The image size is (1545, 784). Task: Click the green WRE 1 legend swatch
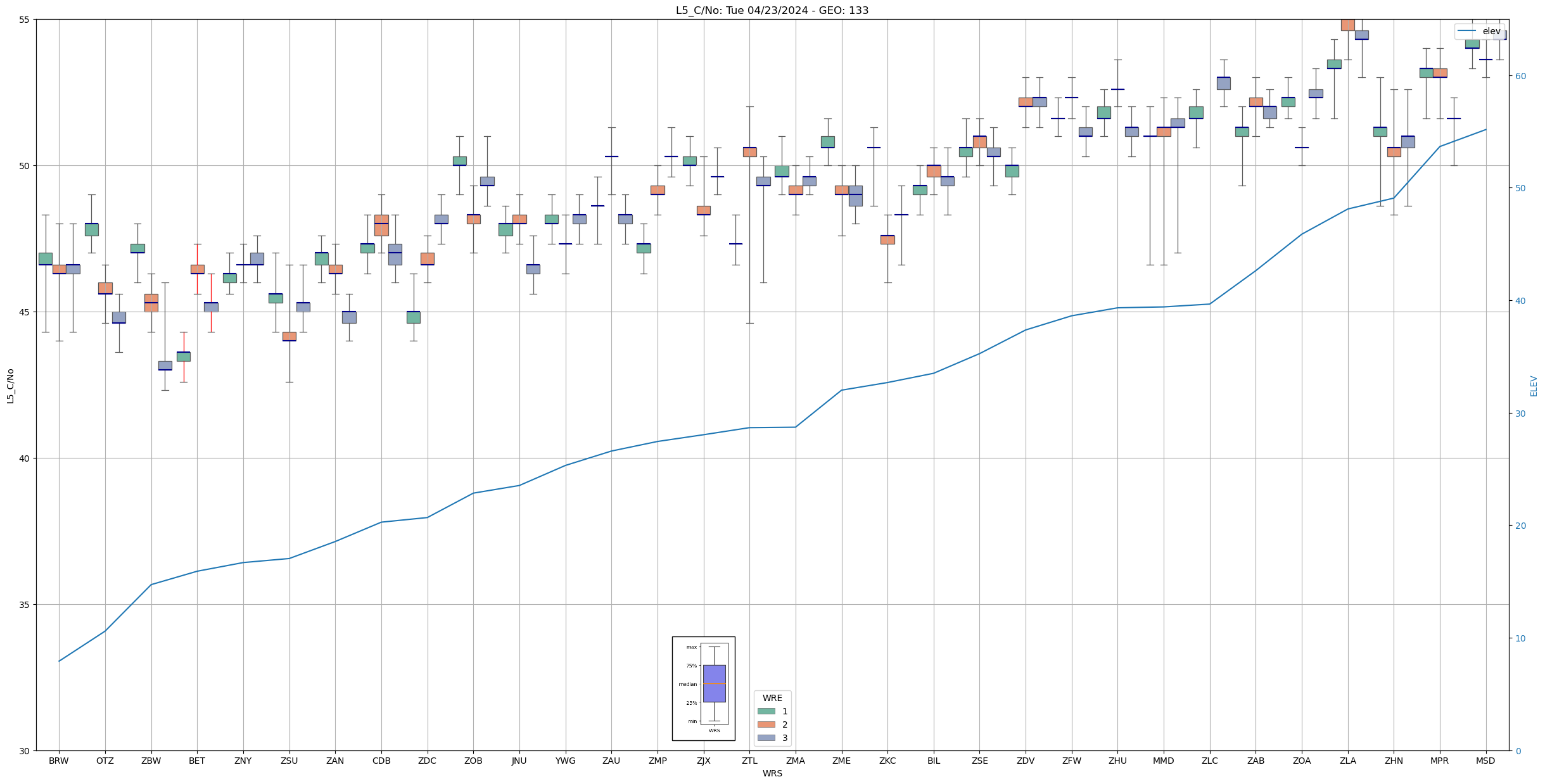[766, 711]
